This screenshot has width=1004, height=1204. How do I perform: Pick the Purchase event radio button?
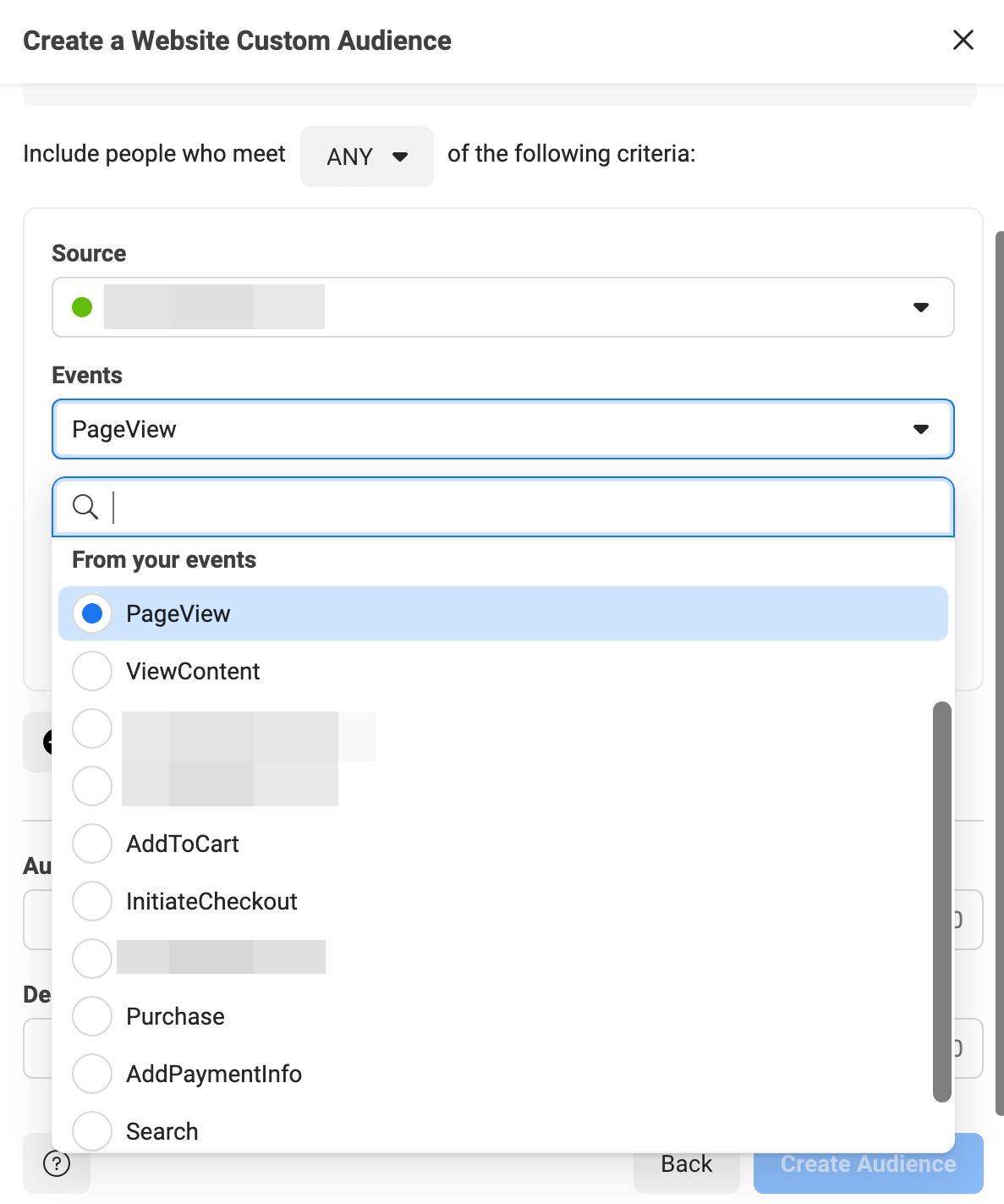point(92,1016)
